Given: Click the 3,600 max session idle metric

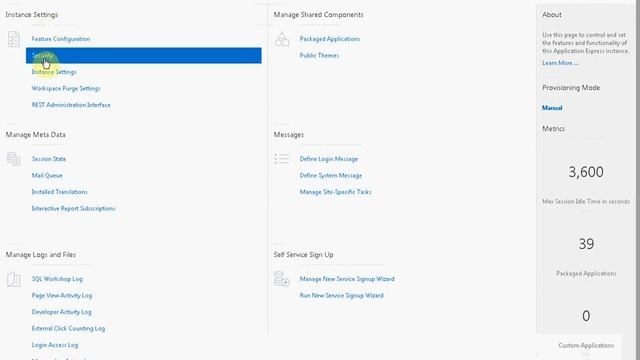Looking at the screenshot, I should coord(586,172).
